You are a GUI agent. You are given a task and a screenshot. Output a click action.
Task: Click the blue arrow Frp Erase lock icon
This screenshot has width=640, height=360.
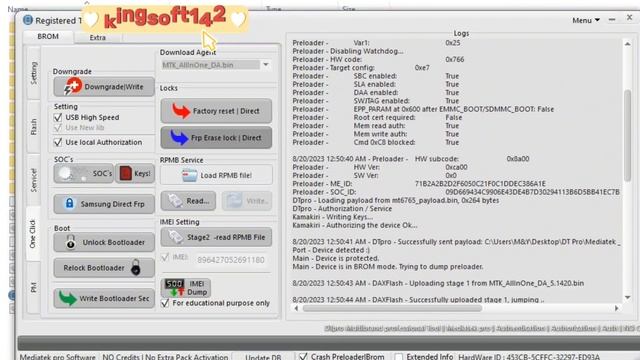pos(179,138)
